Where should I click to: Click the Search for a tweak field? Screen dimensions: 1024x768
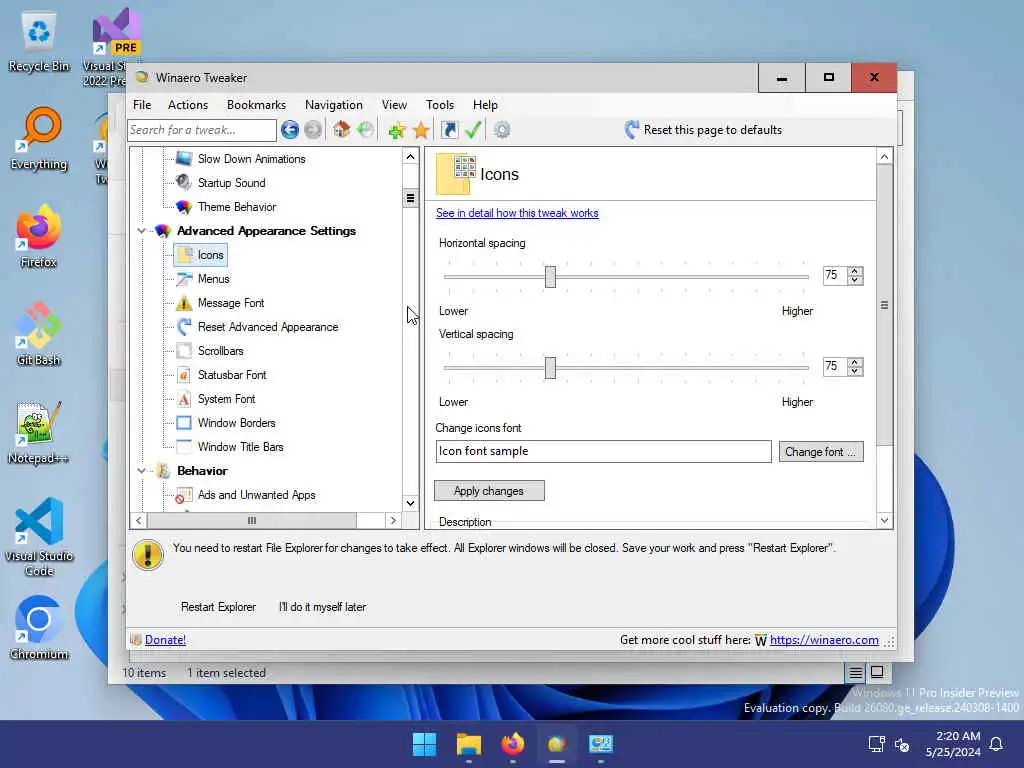click(202, 130)
